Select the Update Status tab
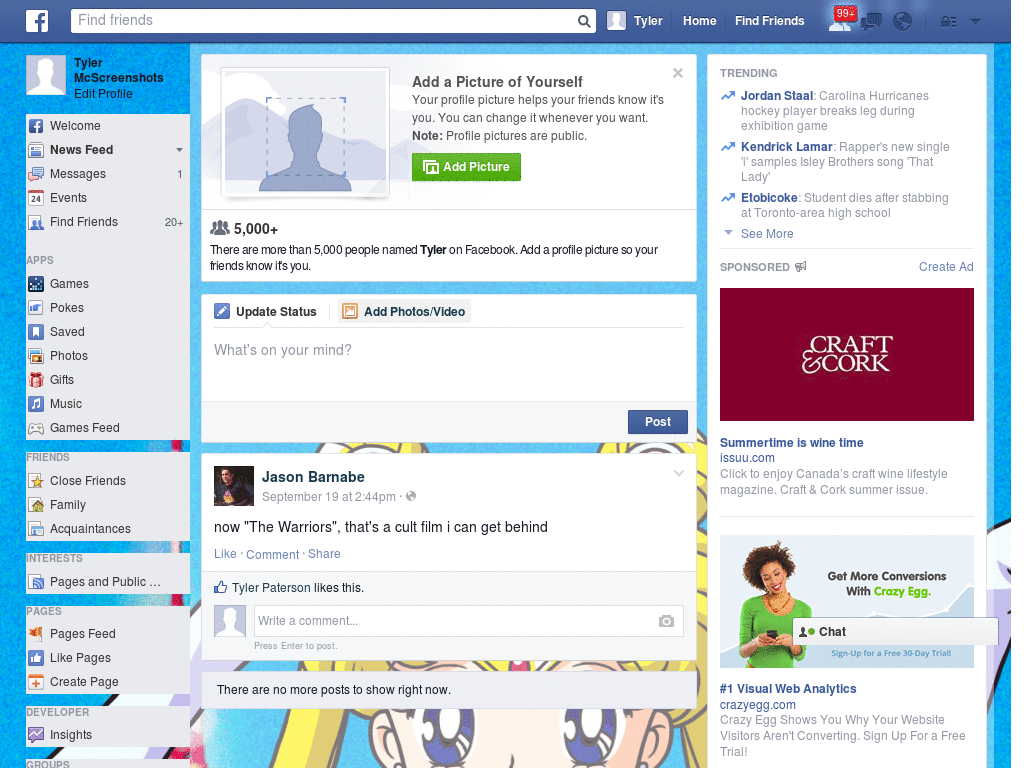The width and height of the screenshot is (1024, 768). [x=266, y=312]
